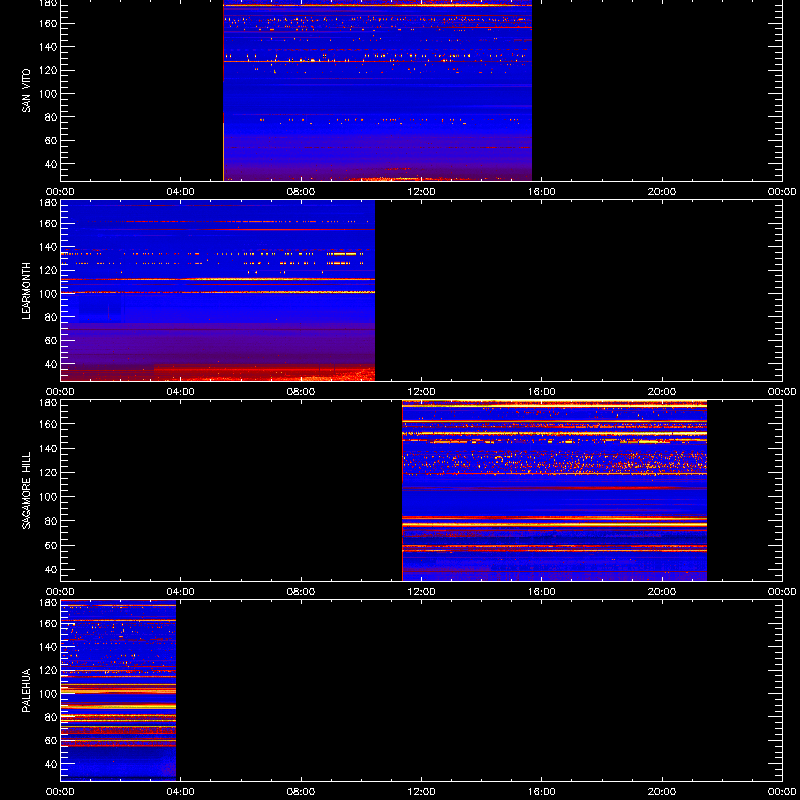Click the 16:00 time label under San Vito panel

pyautogui.click(x=542, y=192)
